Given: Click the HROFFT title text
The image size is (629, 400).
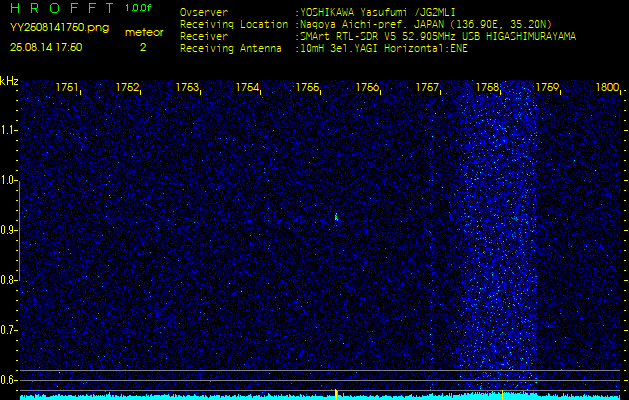Looking at the screenshot, I should point(63,8).
